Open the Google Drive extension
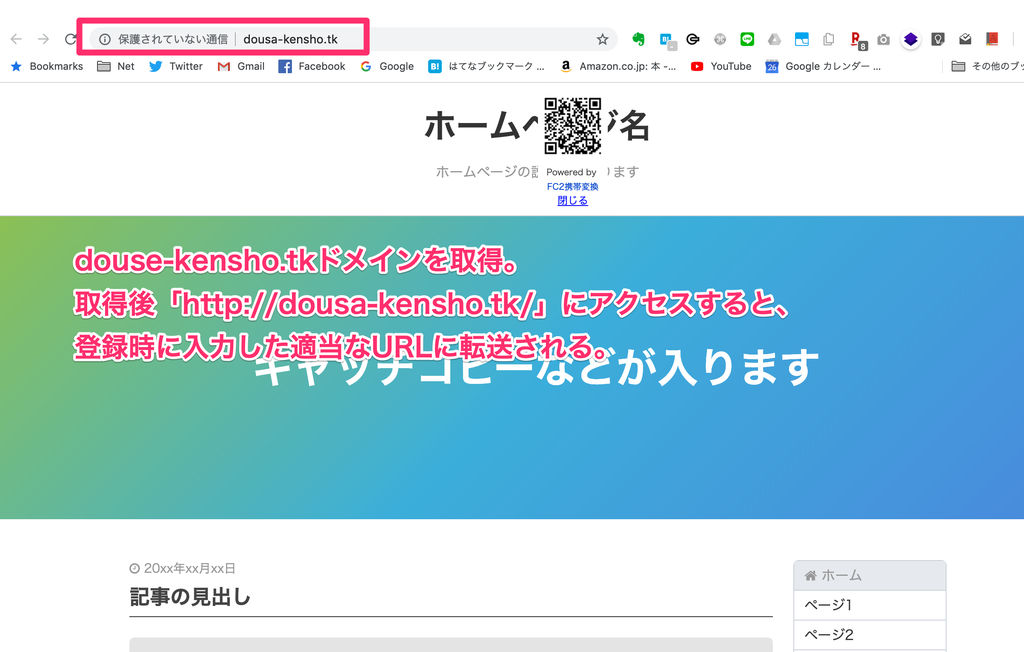 click(774, 37)
